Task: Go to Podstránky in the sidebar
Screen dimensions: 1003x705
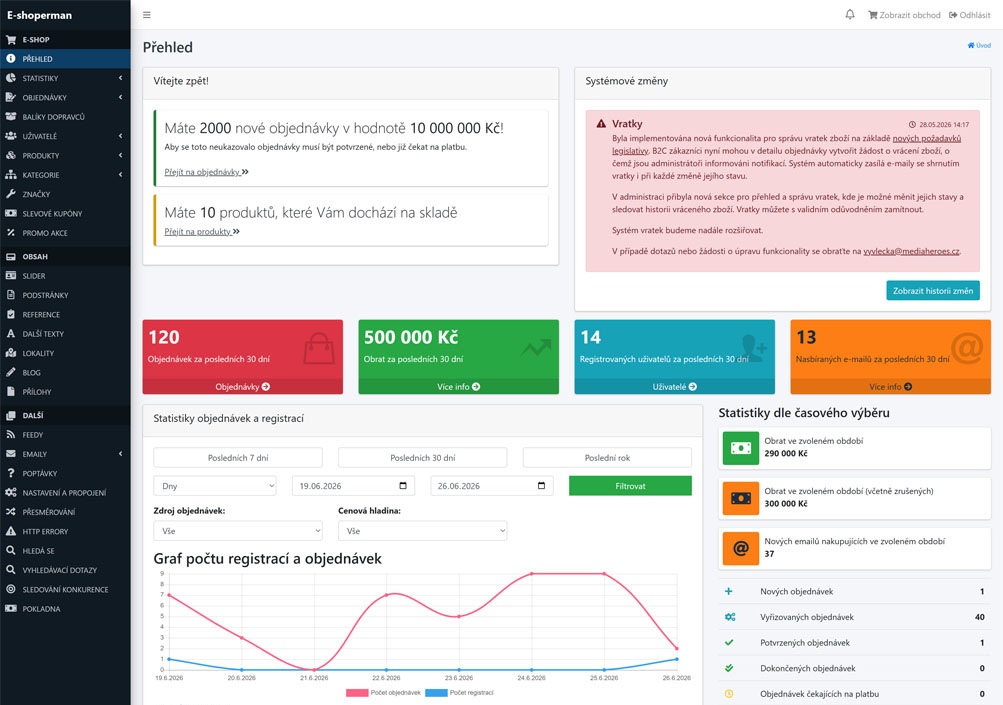Action: pyautogui.click(x=65, y=295)
